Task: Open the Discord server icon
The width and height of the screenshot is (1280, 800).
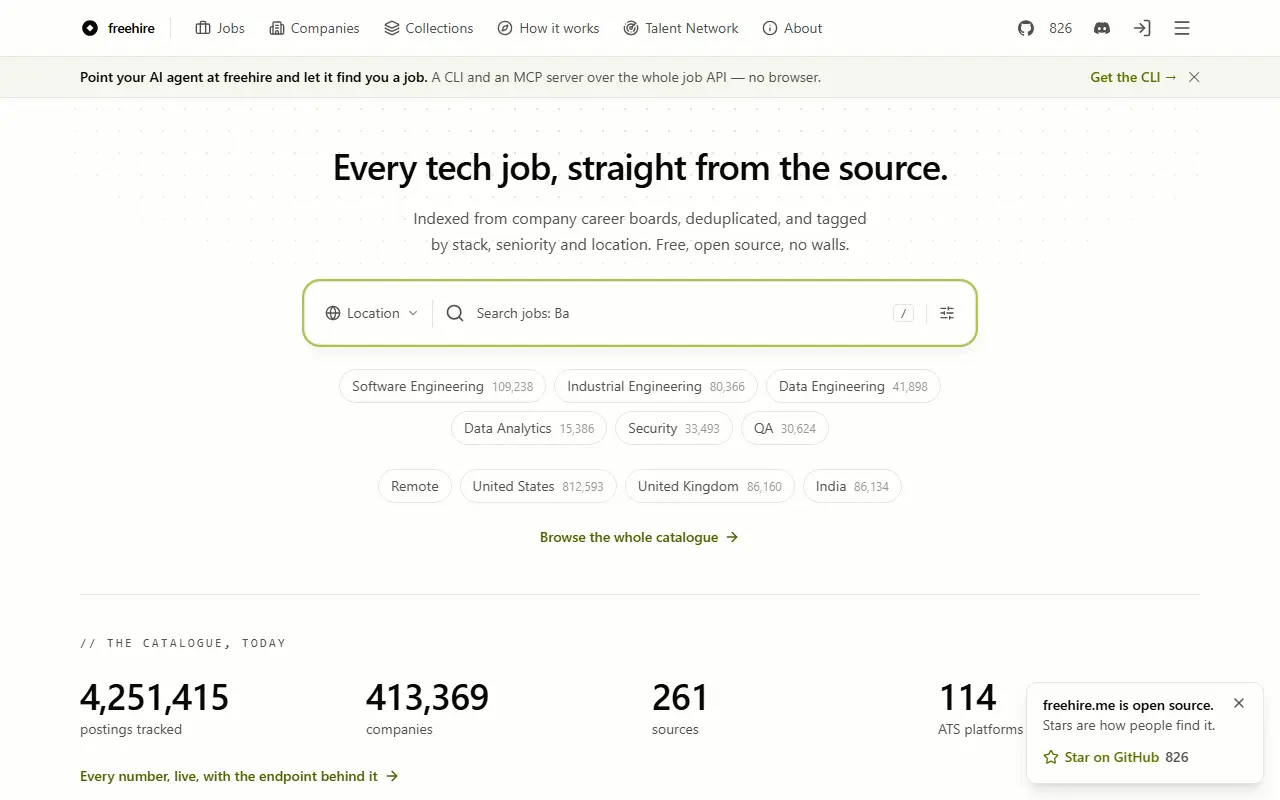Action: pos(1102,28)
